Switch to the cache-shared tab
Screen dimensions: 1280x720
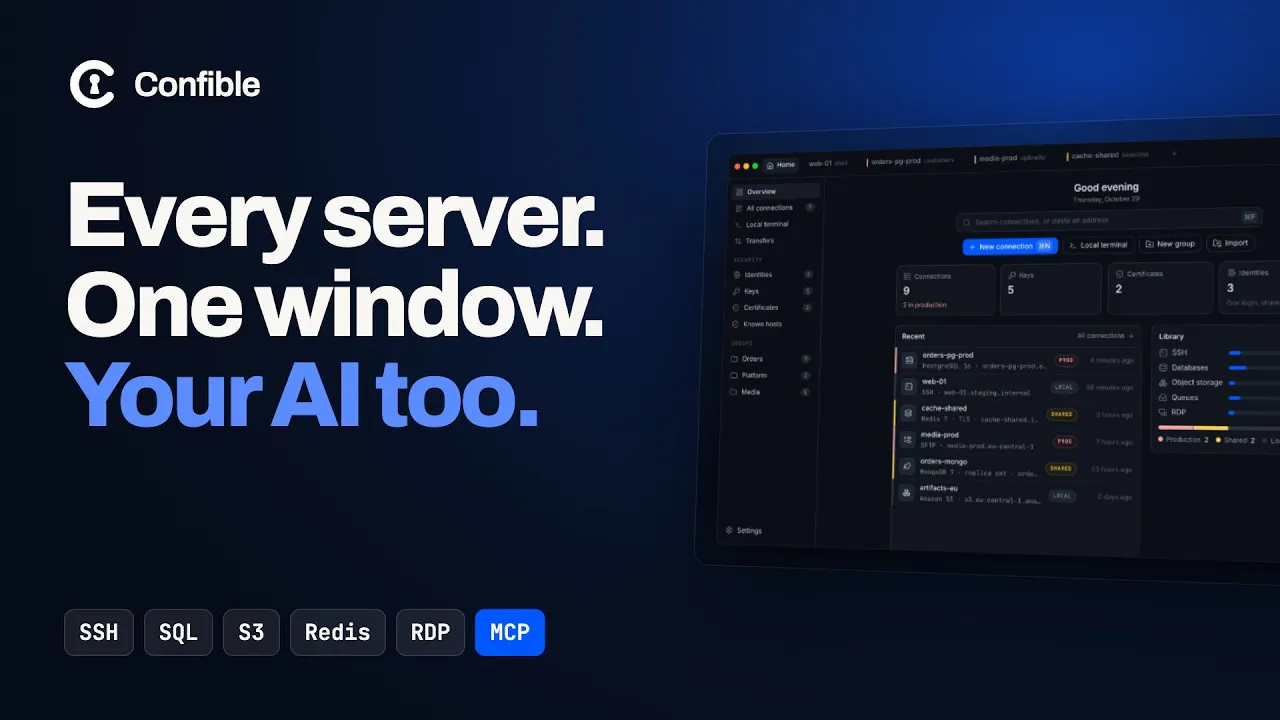[1109, 155]
